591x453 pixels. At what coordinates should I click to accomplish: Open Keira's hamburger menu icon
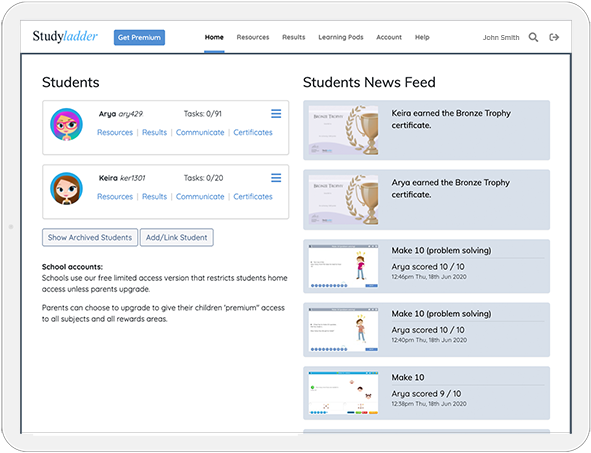tap(276, 178)
